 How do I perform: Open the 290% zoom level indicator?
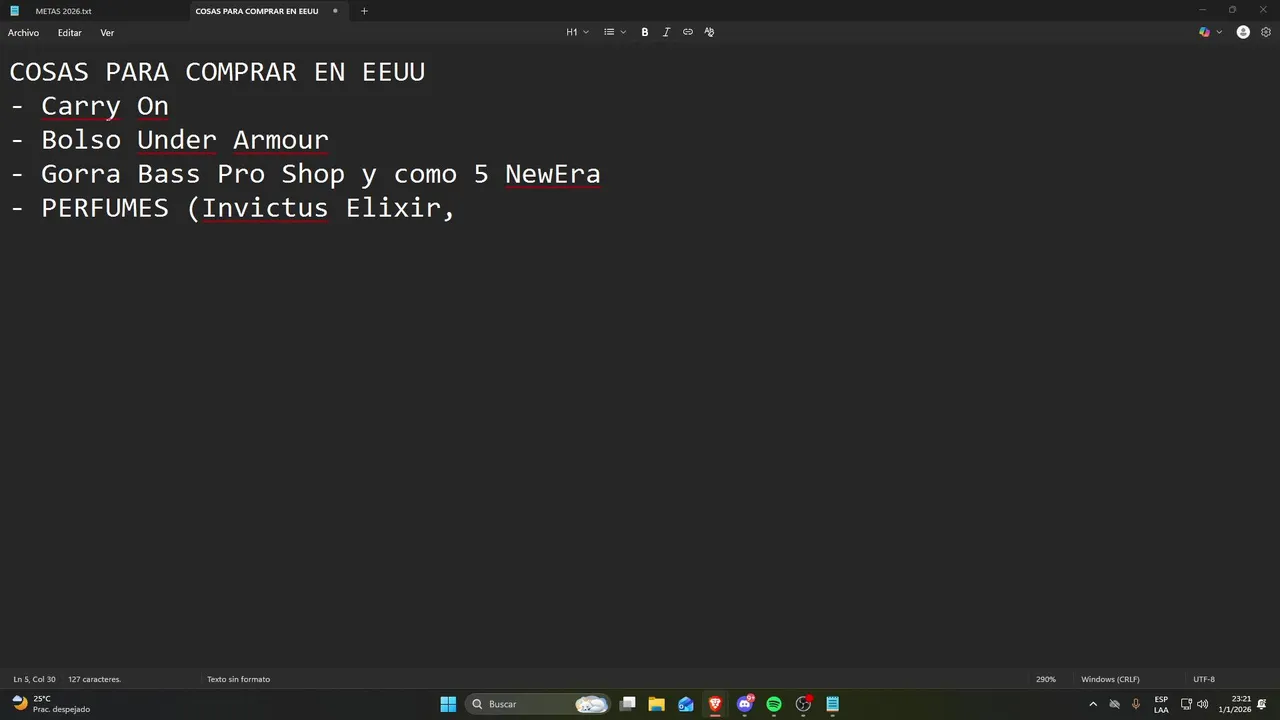point(1046,679)
